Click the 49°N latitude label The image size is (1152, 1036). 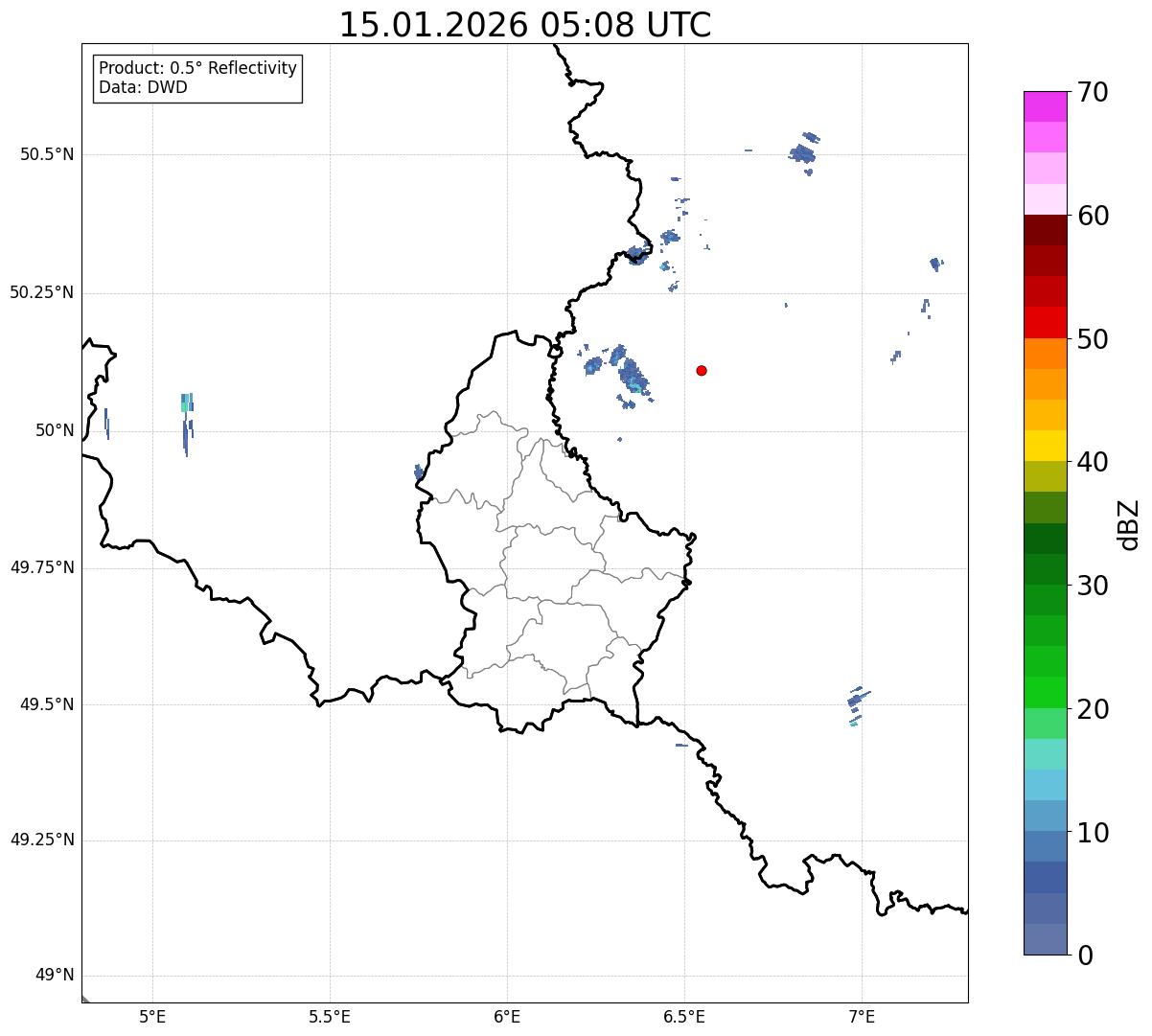[55, 976]
